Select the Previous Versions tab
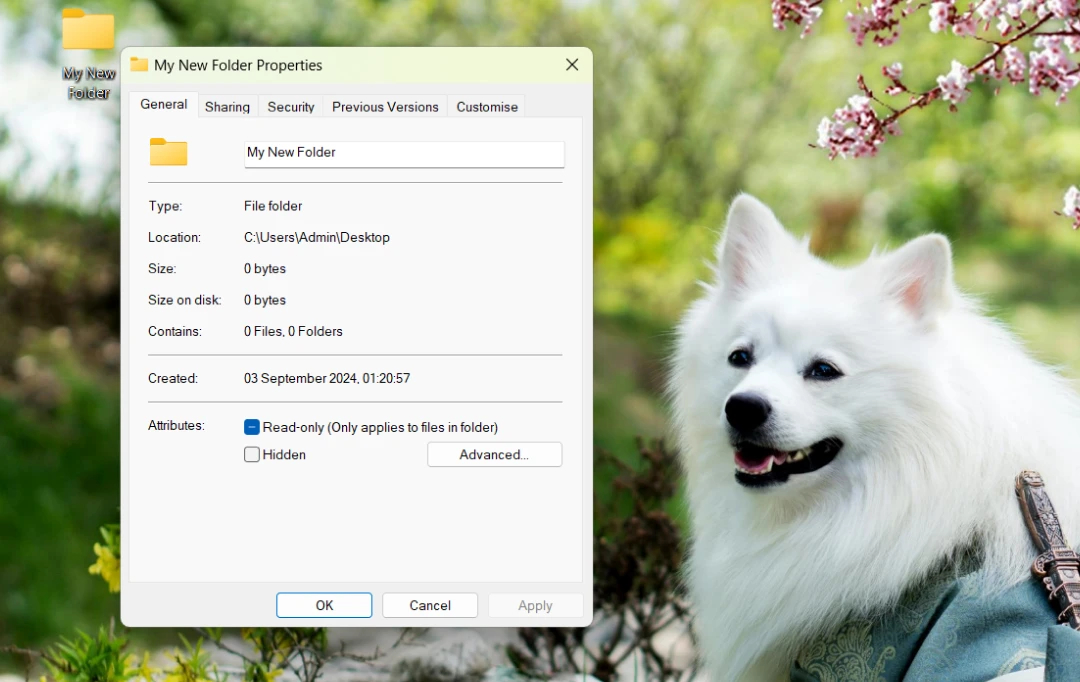The height and width of the screenshot is (682, 1080). point(385,106)
